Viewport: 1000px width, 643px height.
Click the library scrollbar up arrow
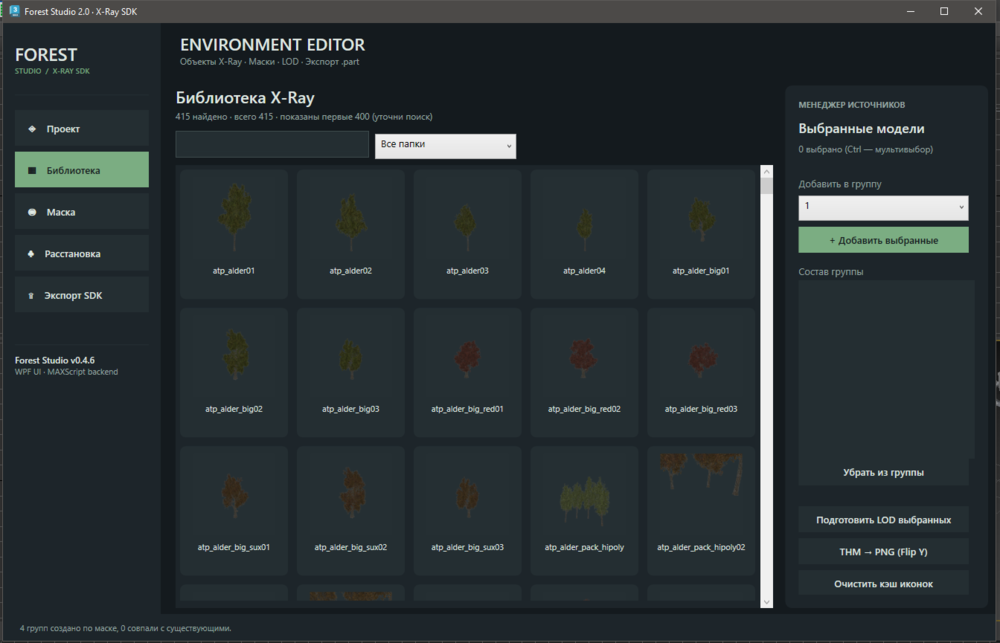tap(767, 172)
